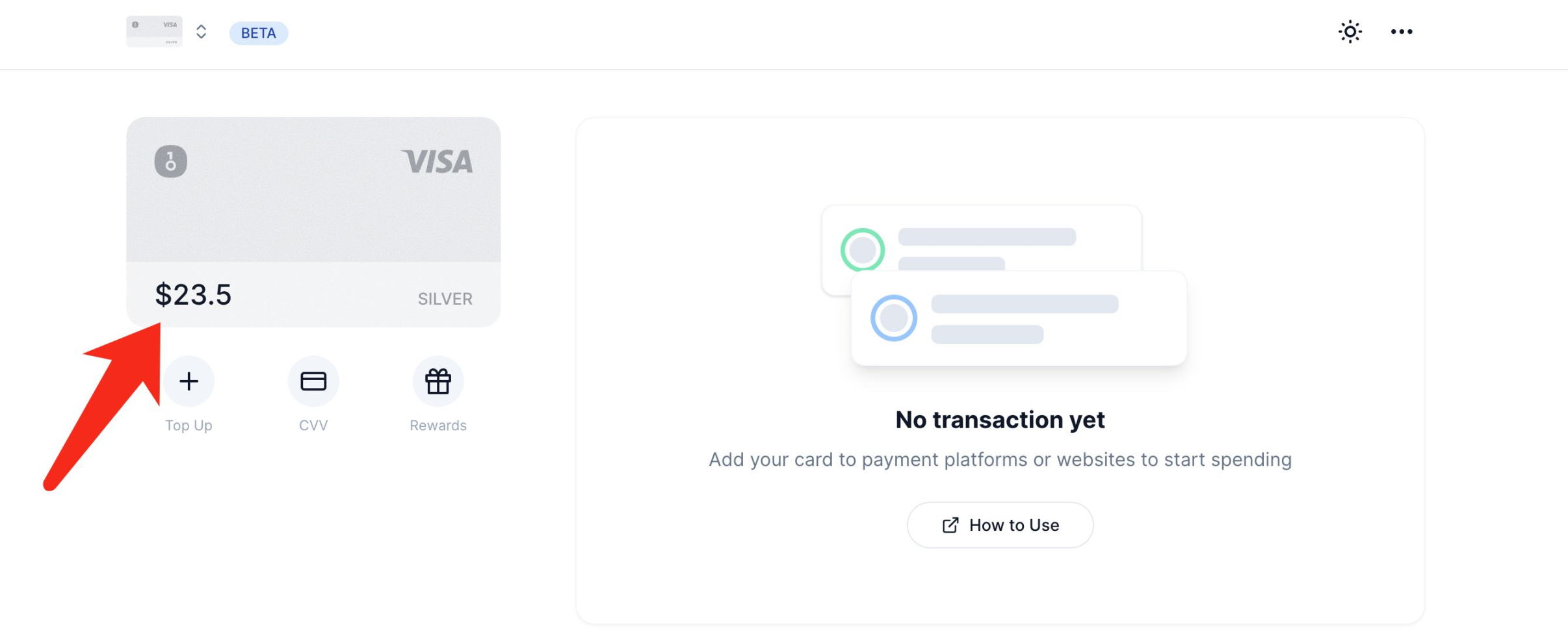The width and height of the screenshot is (1568, 642).
Task: Expand the card selector chevron
Action: click(x=202, y=32)
